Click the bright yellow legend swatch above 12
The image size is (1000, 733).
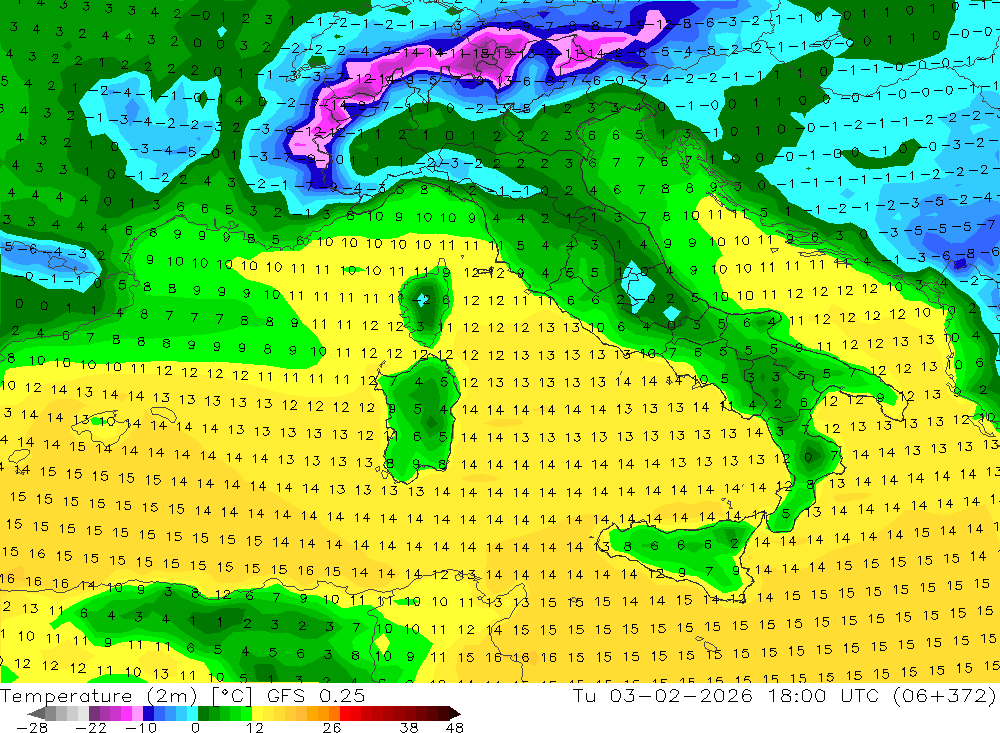click(x=258, y=713)
